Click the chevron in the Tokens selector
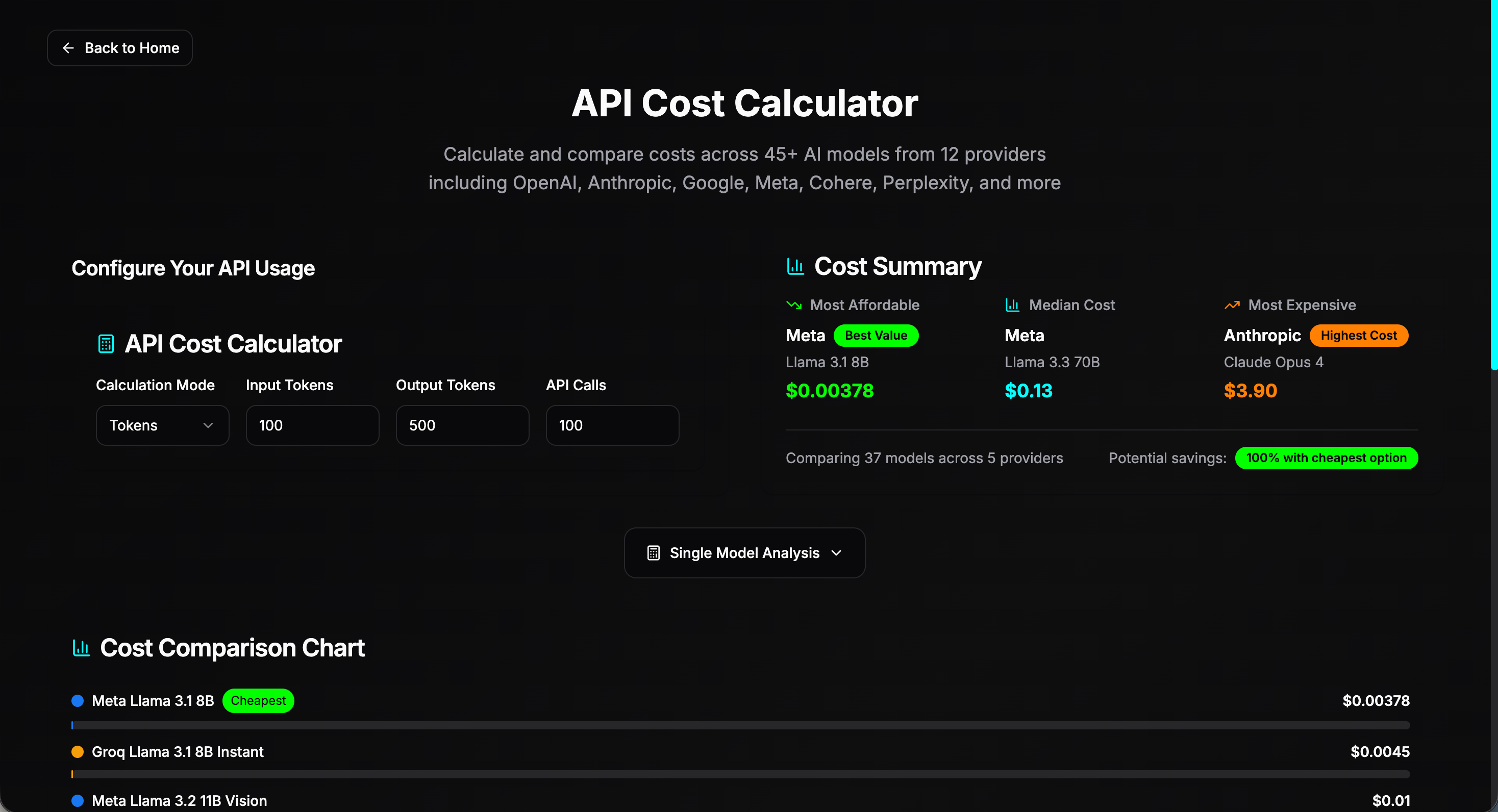1498x812 pixels. click(x=208, y=425)
